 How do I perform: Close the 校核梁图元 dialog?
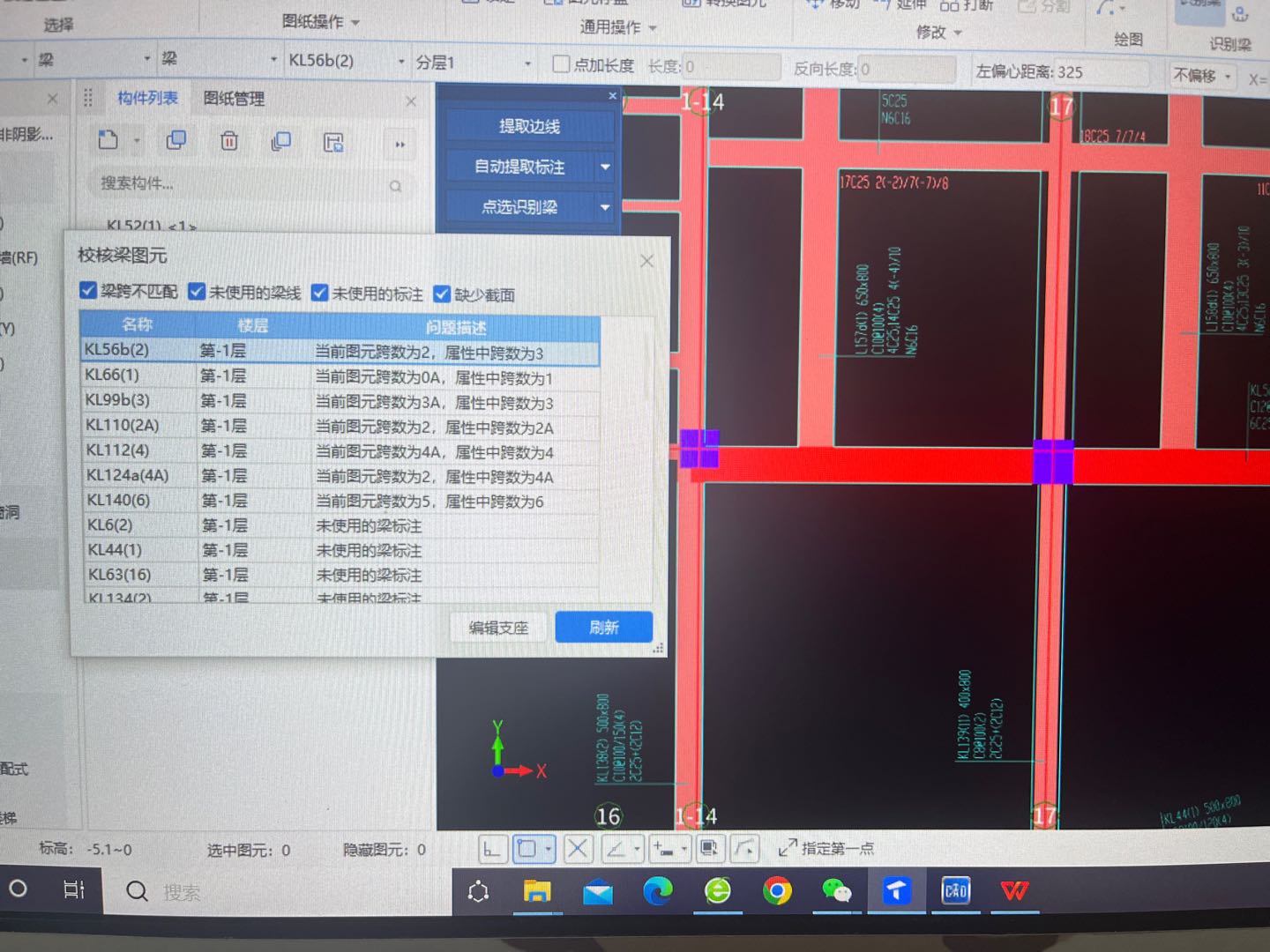click(x=646, y=261)
